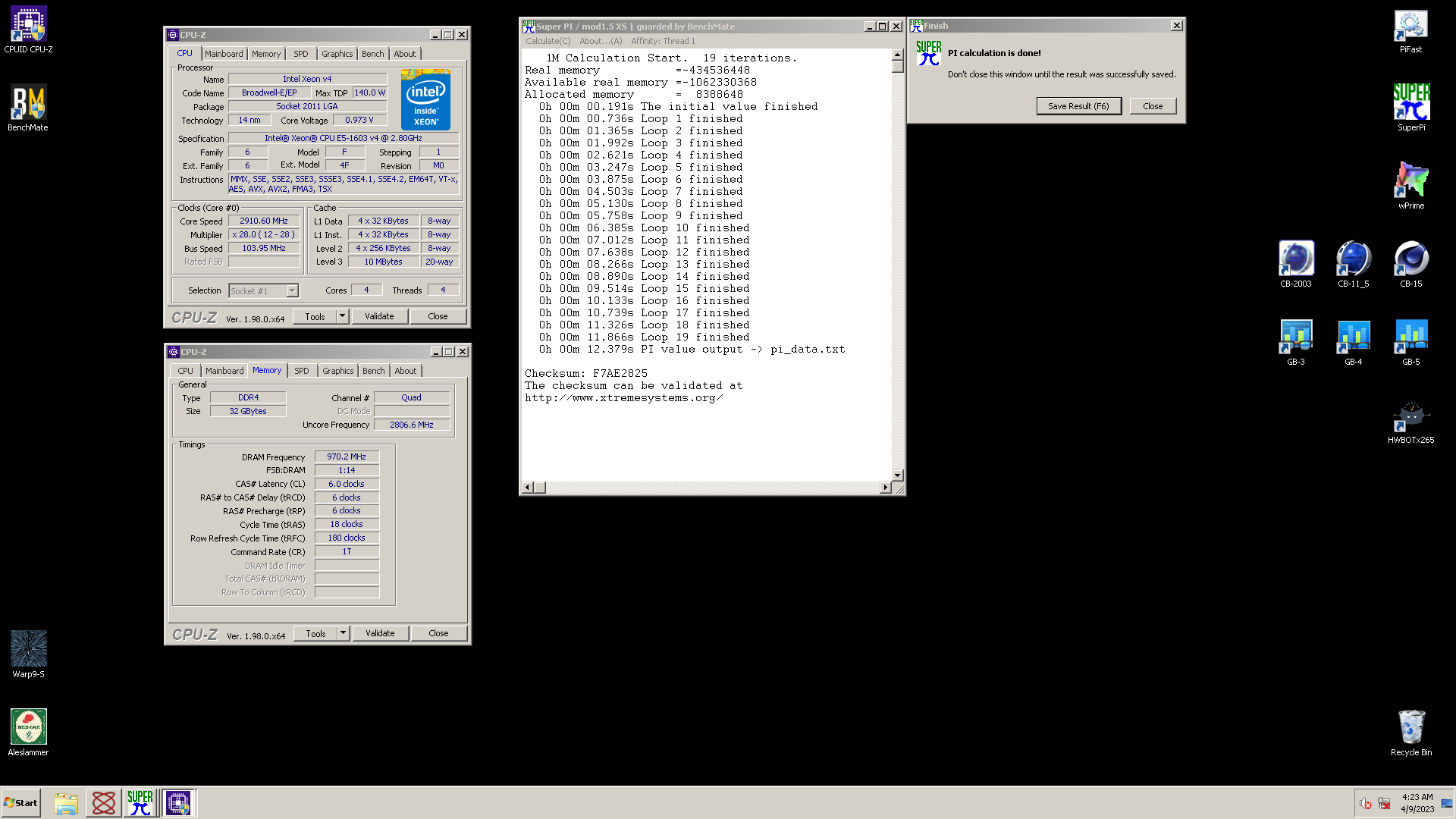Switch to Mainboard tab in upper CPU-Z
This screenshot has width=1456, height=819.
coord(224,54)
